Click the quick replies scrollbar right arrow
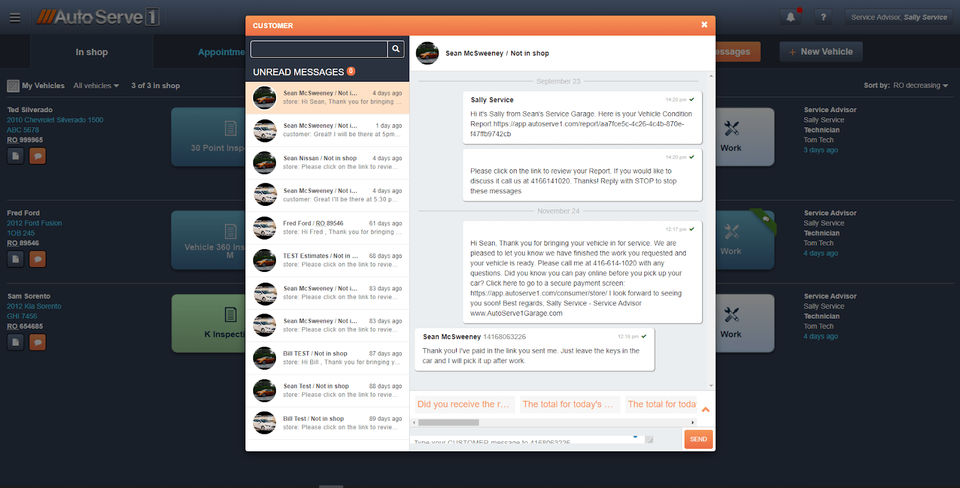Viewport: 960px width, 488px height. pos(693,422)
